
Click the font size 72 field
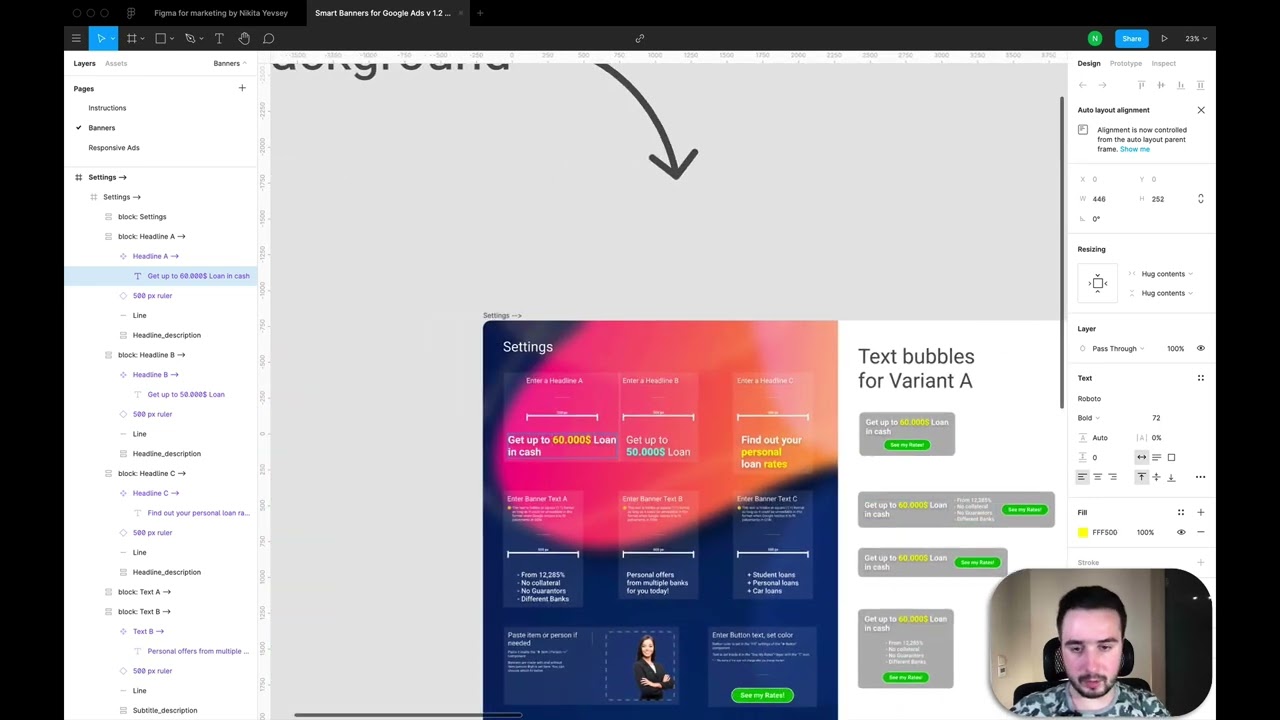point(1156,418)
